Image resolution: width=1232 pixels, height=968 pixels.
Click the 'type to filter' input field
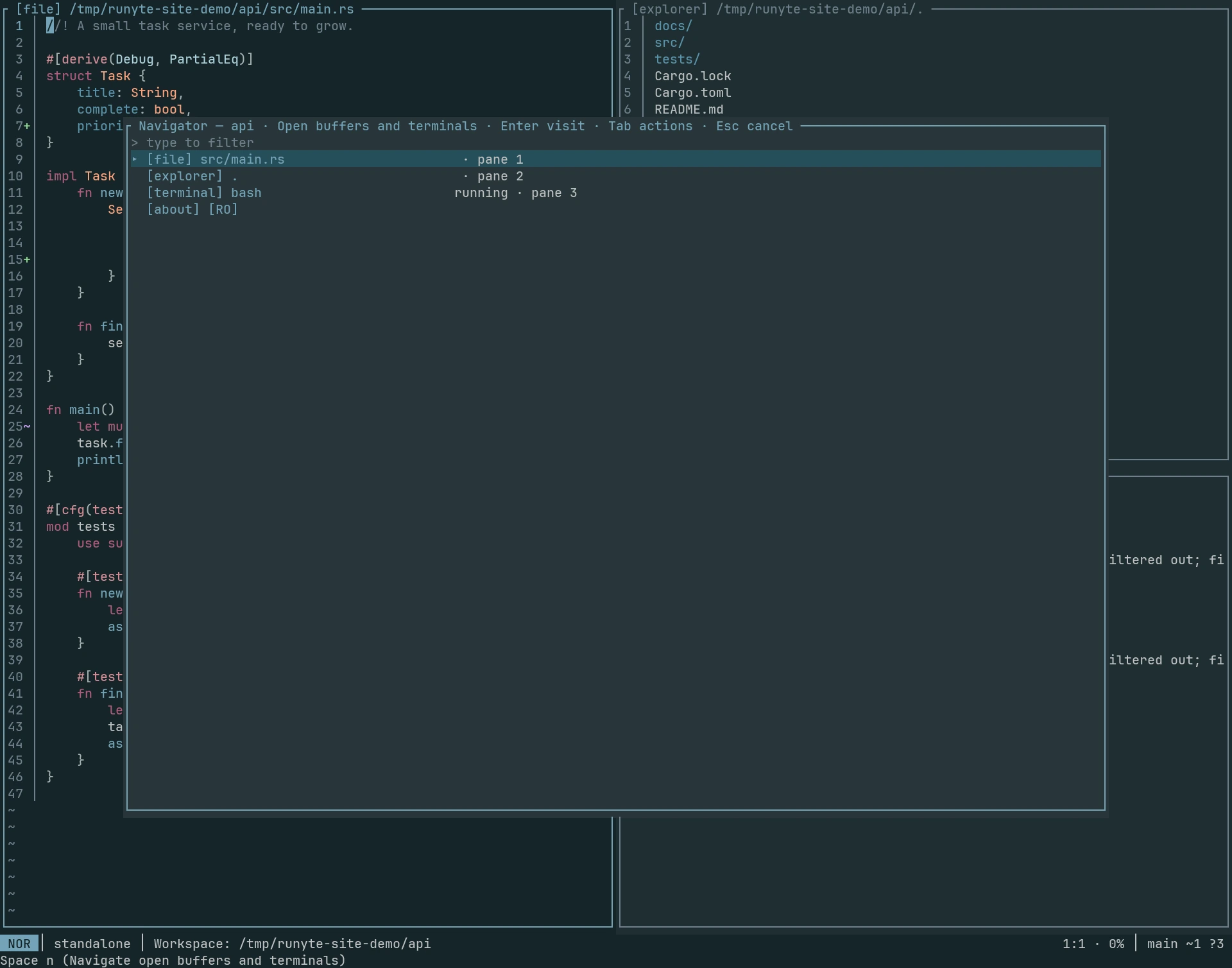(616, 143)
